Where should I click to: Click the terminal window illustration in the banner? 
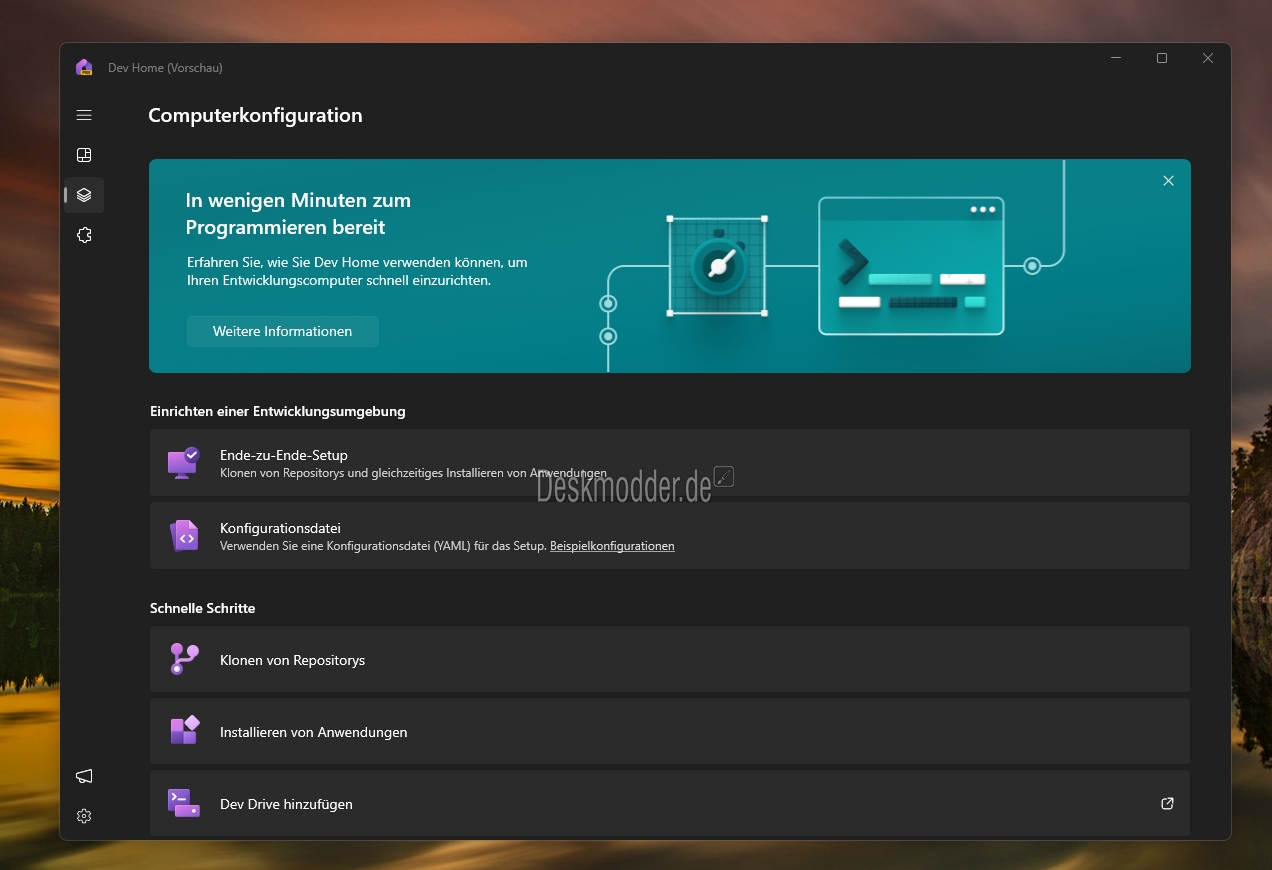(911, 266)
